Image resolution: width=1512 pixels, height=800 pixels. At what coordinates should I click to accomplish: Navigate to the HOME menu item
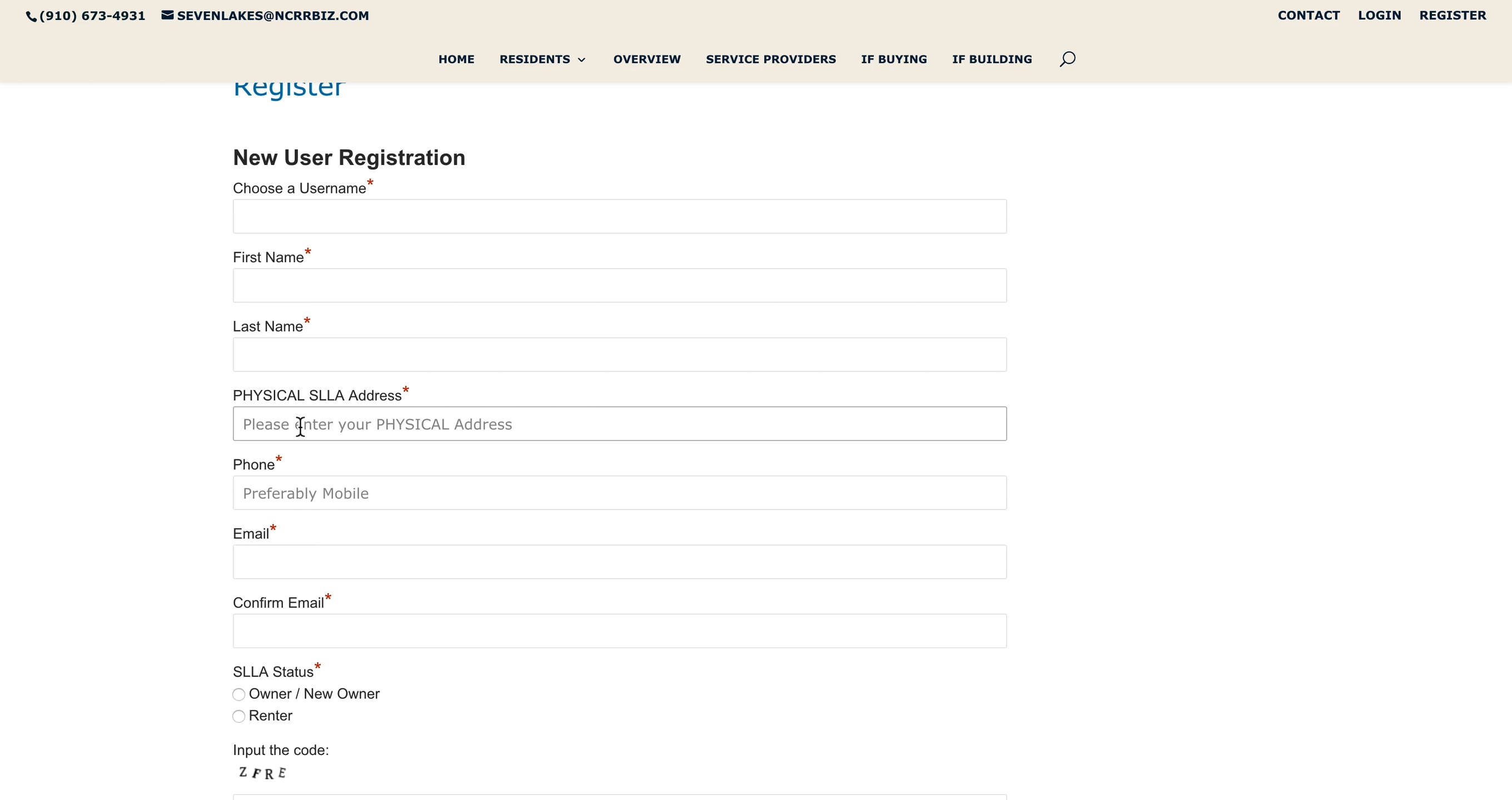tap(456, 59)
